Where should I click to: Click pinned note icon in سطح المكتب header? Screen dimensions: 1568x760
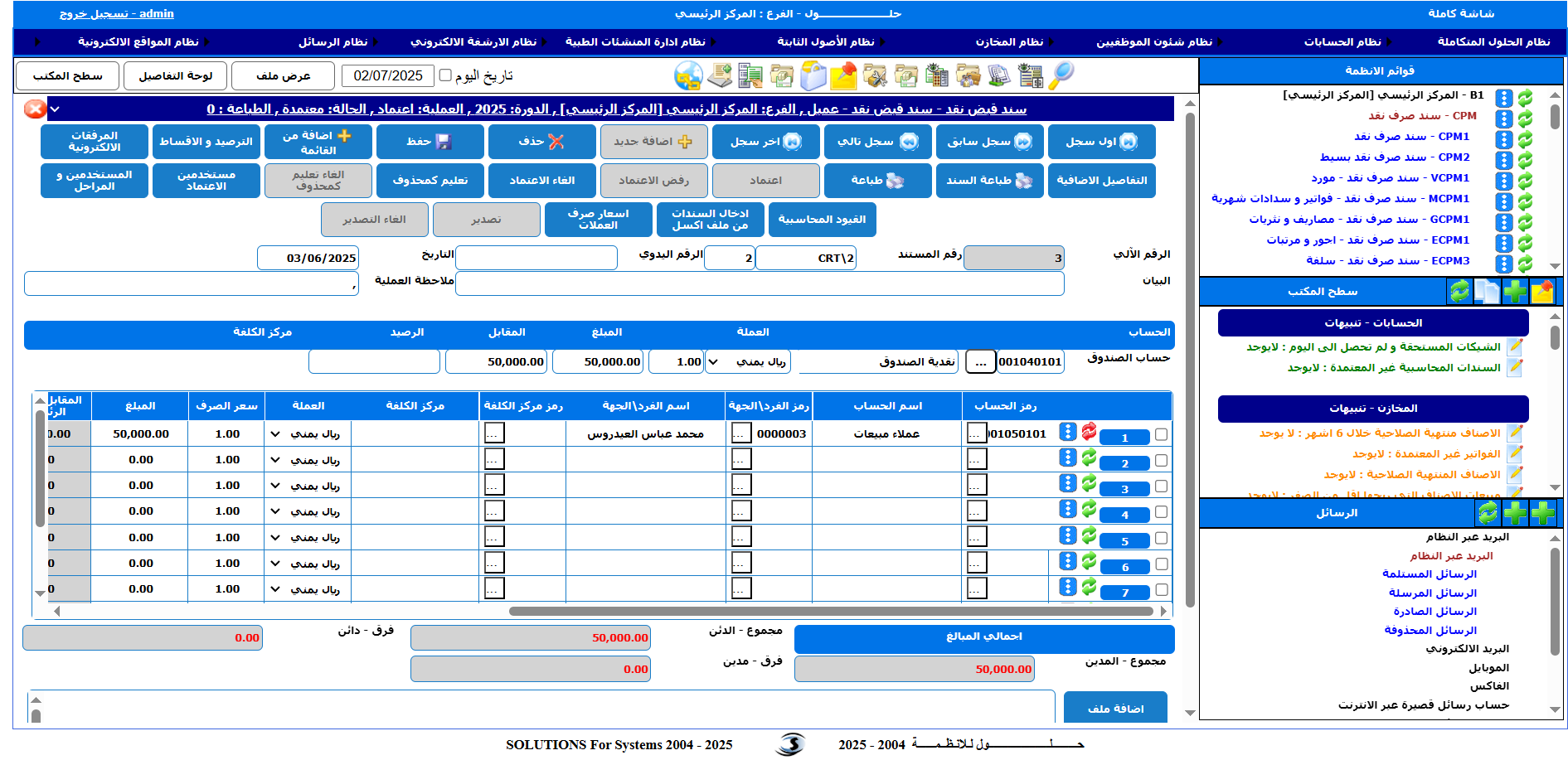tap(1542, 291)
